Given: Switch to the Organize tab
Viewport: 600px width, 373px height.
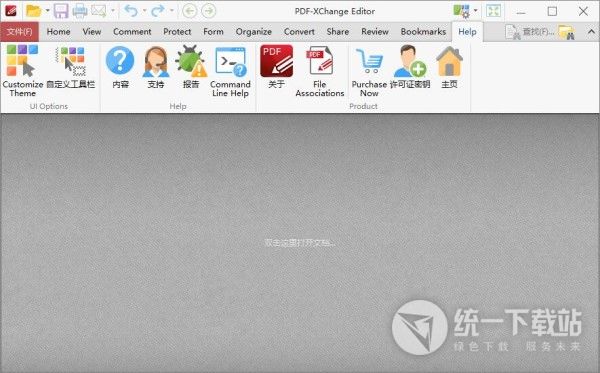Looking at the screenshot, I should 254,32.
